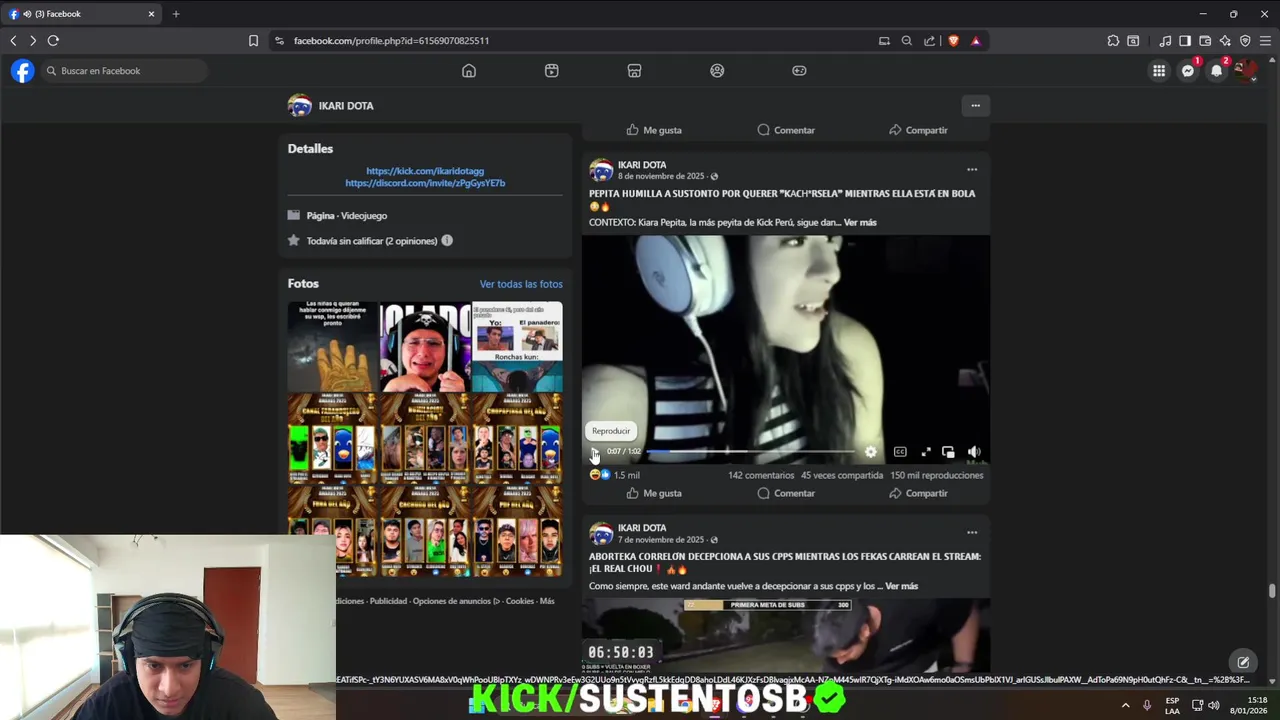Mute the video volume

pyautogui.click(x=974, y=452)
